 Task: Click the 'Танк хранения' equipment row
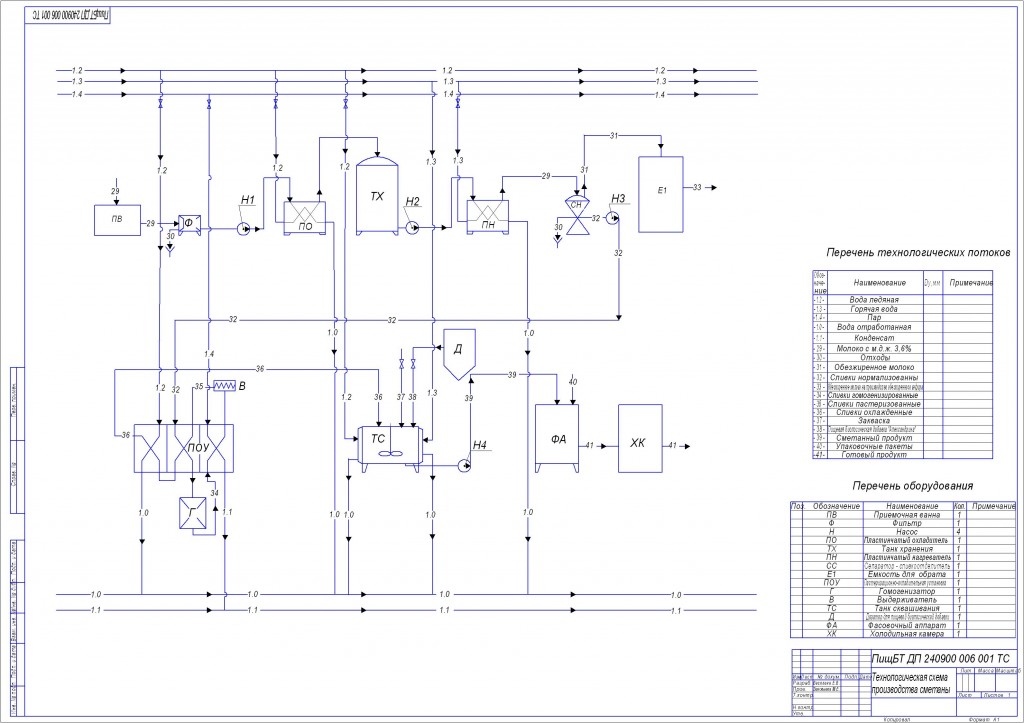[x=903, y=549]
